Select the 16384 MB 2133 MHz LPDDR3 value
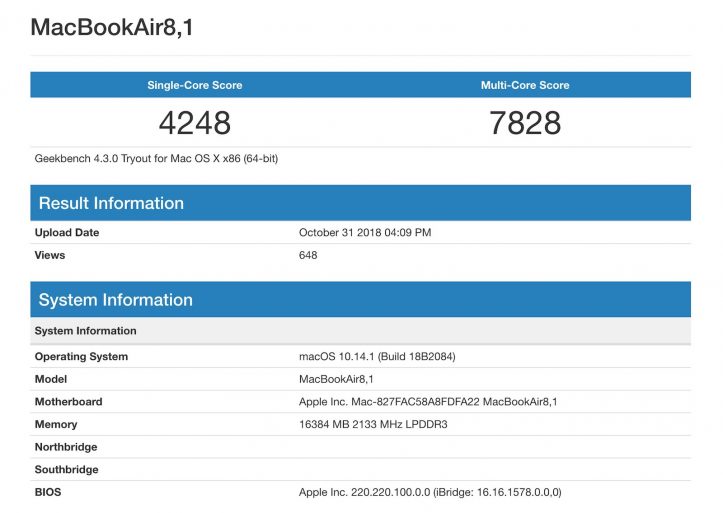723x513 pixels. point(373,424)
